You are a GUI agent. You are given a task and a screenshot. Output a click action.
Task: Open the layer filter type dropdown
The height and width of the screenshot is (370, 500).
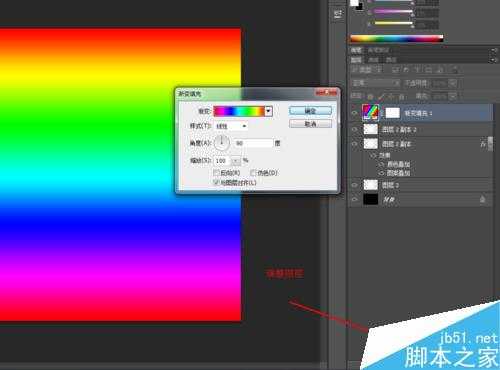tap(367, 70)
